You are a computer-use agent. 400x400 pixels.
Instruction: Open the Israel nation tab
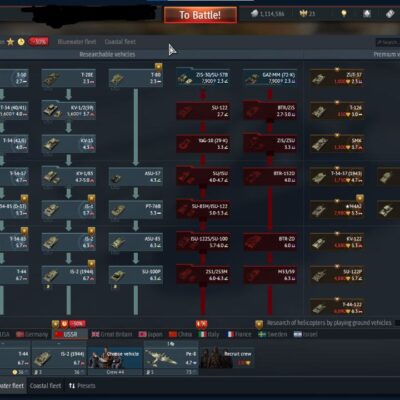[x=306, y=334]
